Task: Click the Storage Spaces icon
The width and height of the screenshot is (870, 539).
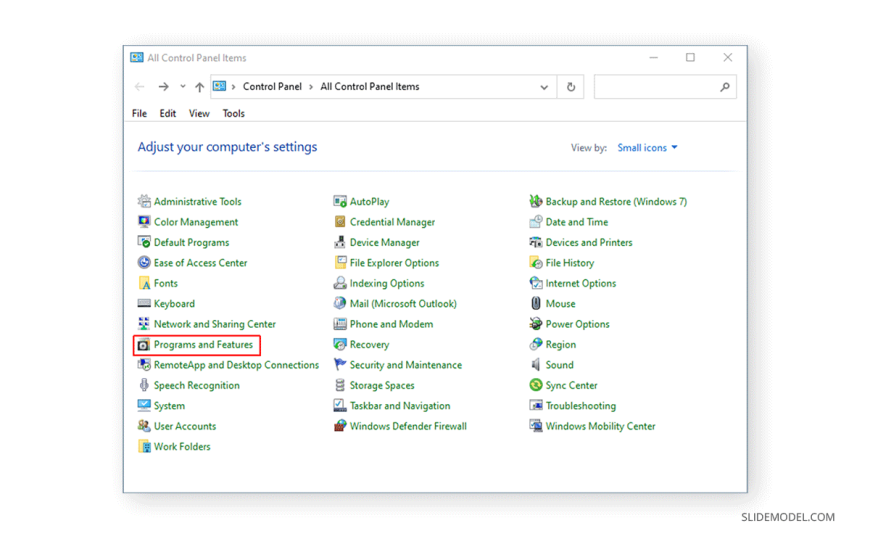Action: click(x=340, y=385)
